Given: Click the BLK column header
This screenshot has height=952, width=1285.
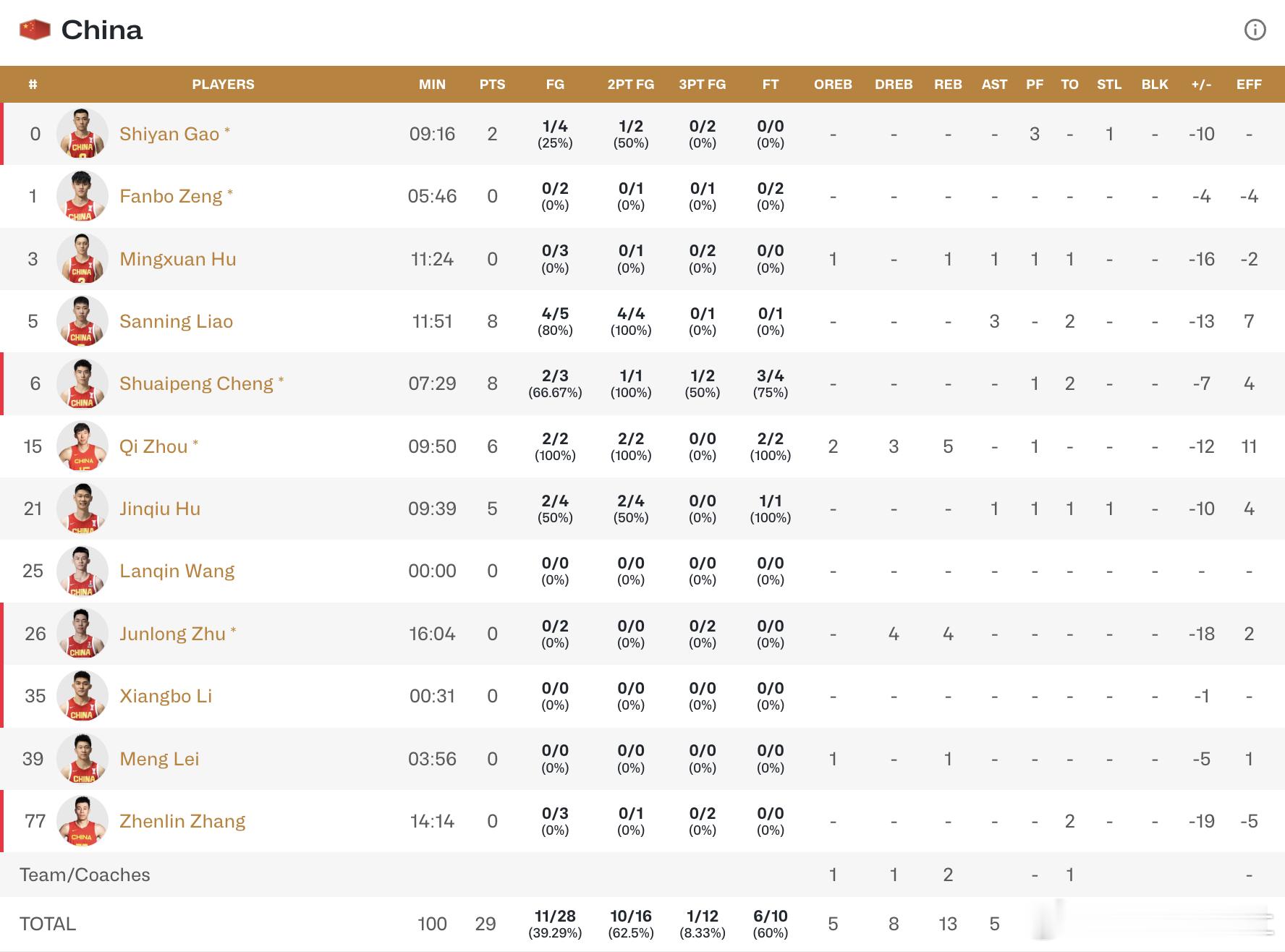Looking at the screenshot, I should click(1155, 85).
